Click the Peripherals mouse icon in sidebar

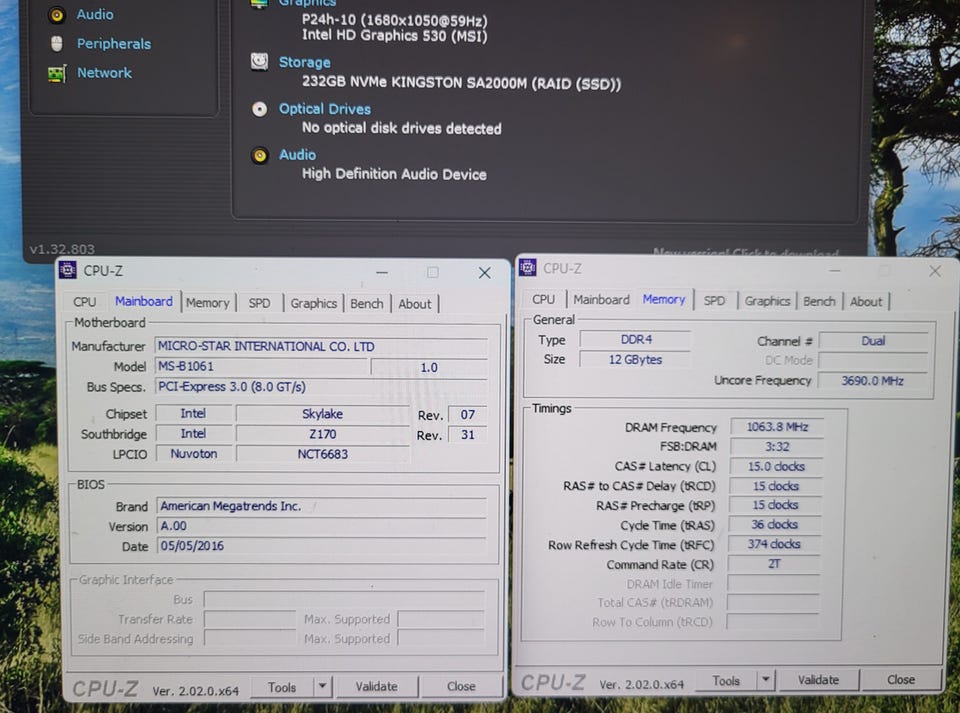[x=56, y=43]
